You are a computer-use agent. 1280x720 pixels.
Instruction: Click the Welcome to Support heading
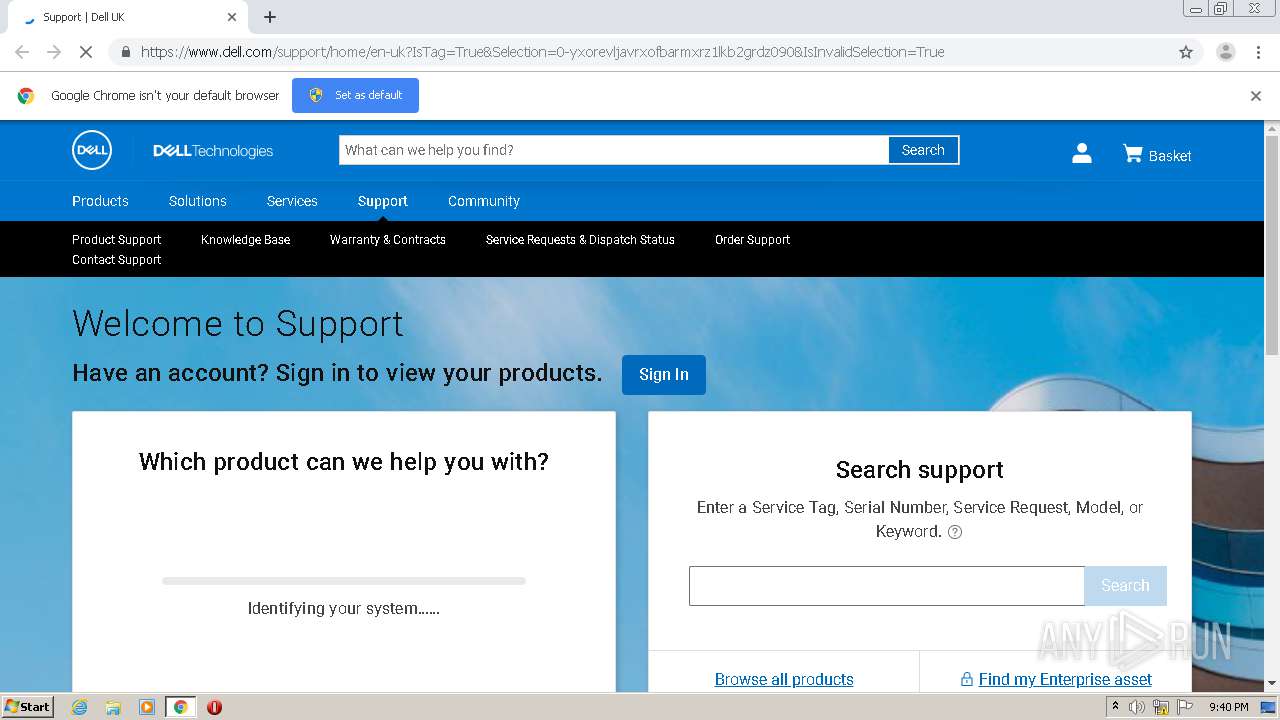238,324
